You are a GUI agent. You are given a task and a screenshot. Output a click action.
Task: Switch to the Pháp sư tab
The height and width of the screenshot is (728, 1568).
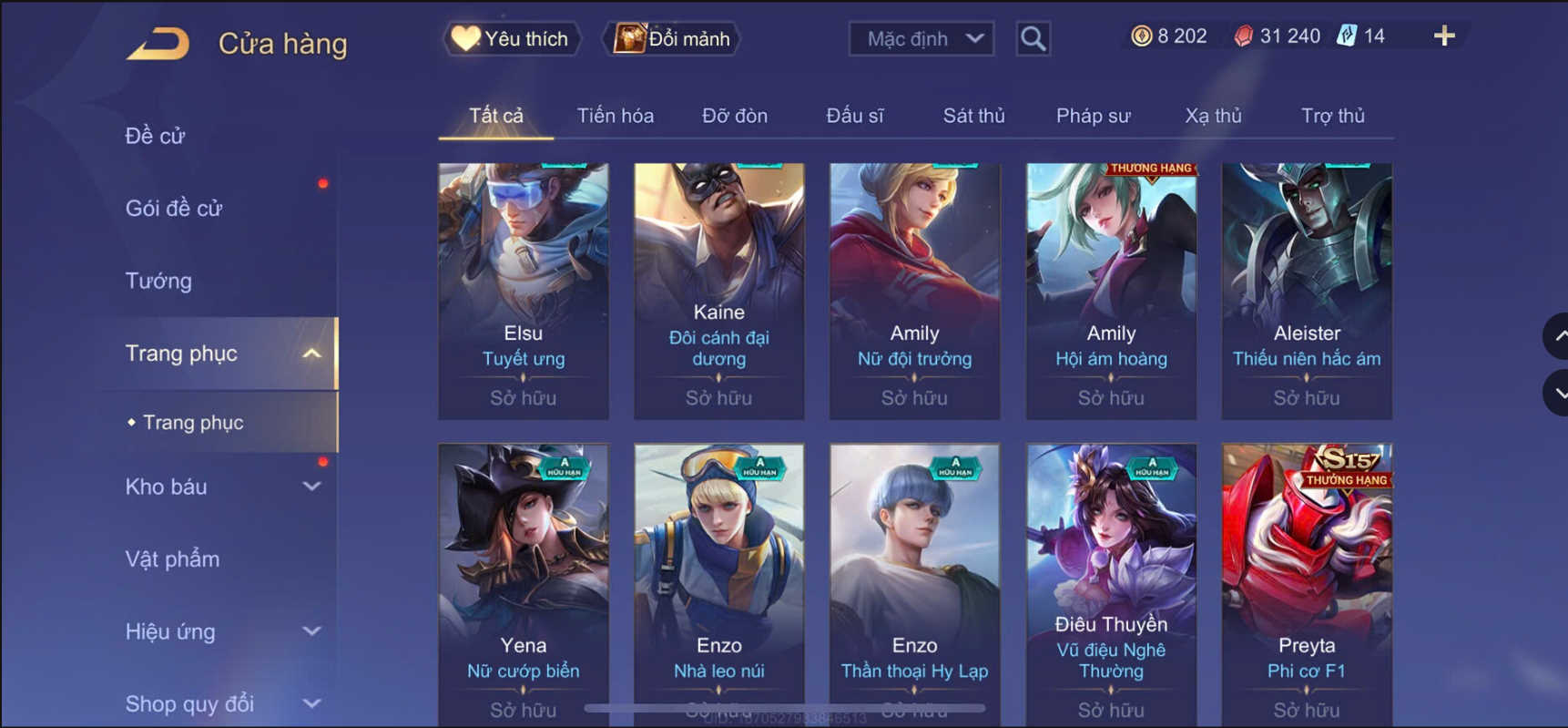point(1093,116)
